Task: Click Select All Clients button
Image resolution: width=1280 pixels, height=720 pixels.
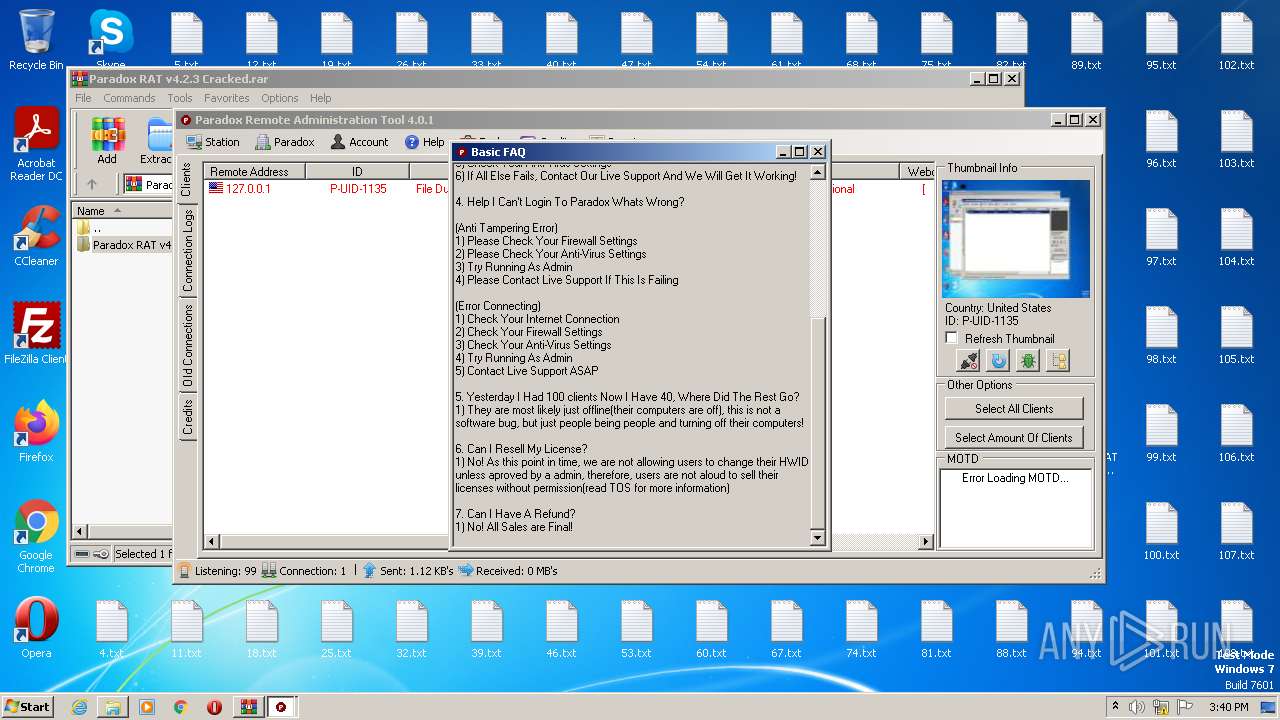Action: [x=1014, y=408]
